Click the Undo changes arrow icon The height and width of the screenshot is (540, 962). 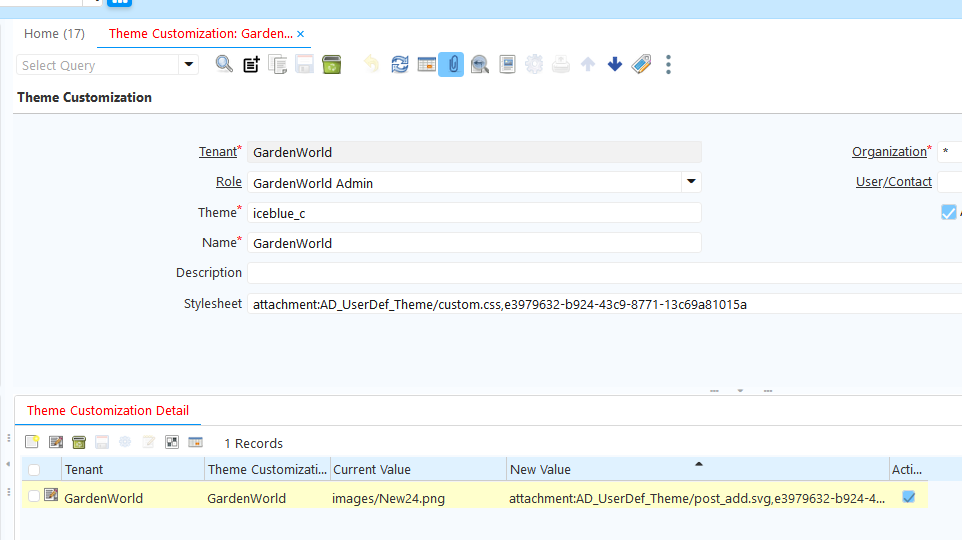tap(371, 64)
